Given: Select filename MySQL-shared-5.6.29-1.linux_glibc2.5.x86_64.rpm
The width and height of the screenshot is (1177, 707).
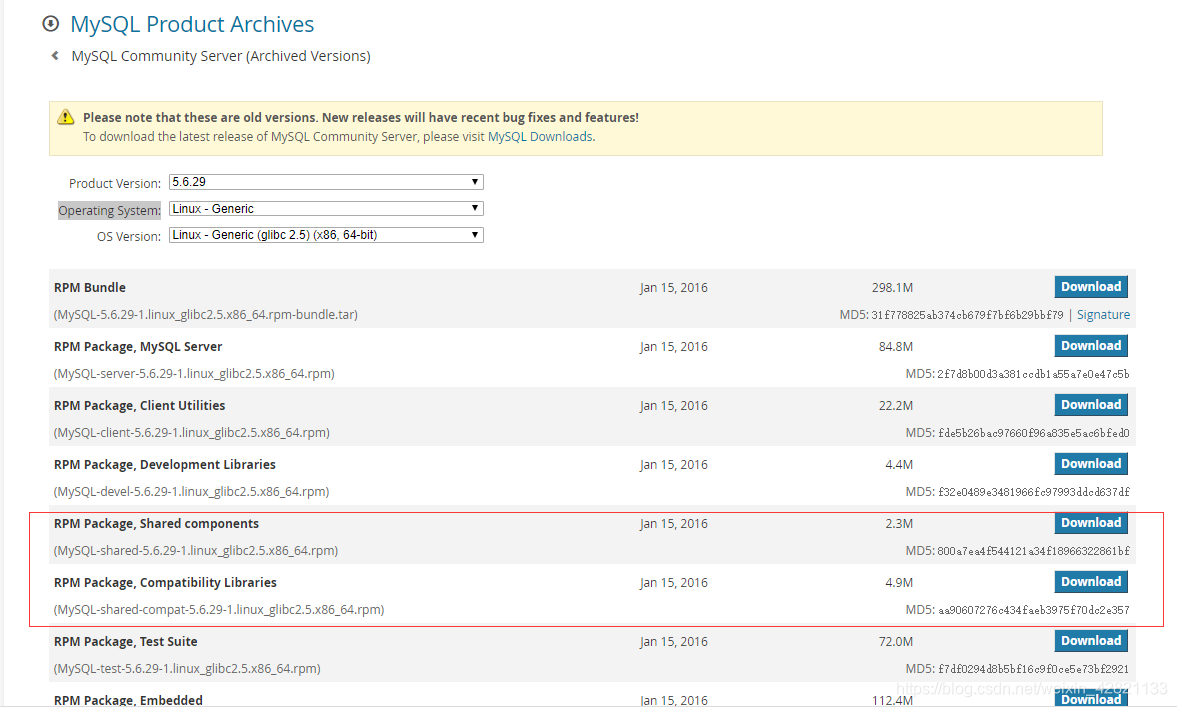Looking at the screenshot, I should click(x=196, y=551).
